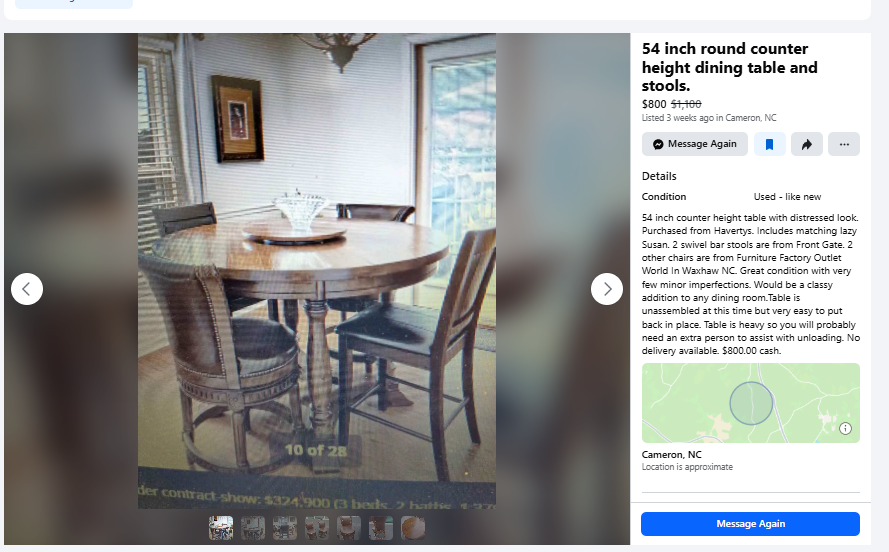Click the blue Message Again button
889x552 pixels.
(x=750, y=524)
